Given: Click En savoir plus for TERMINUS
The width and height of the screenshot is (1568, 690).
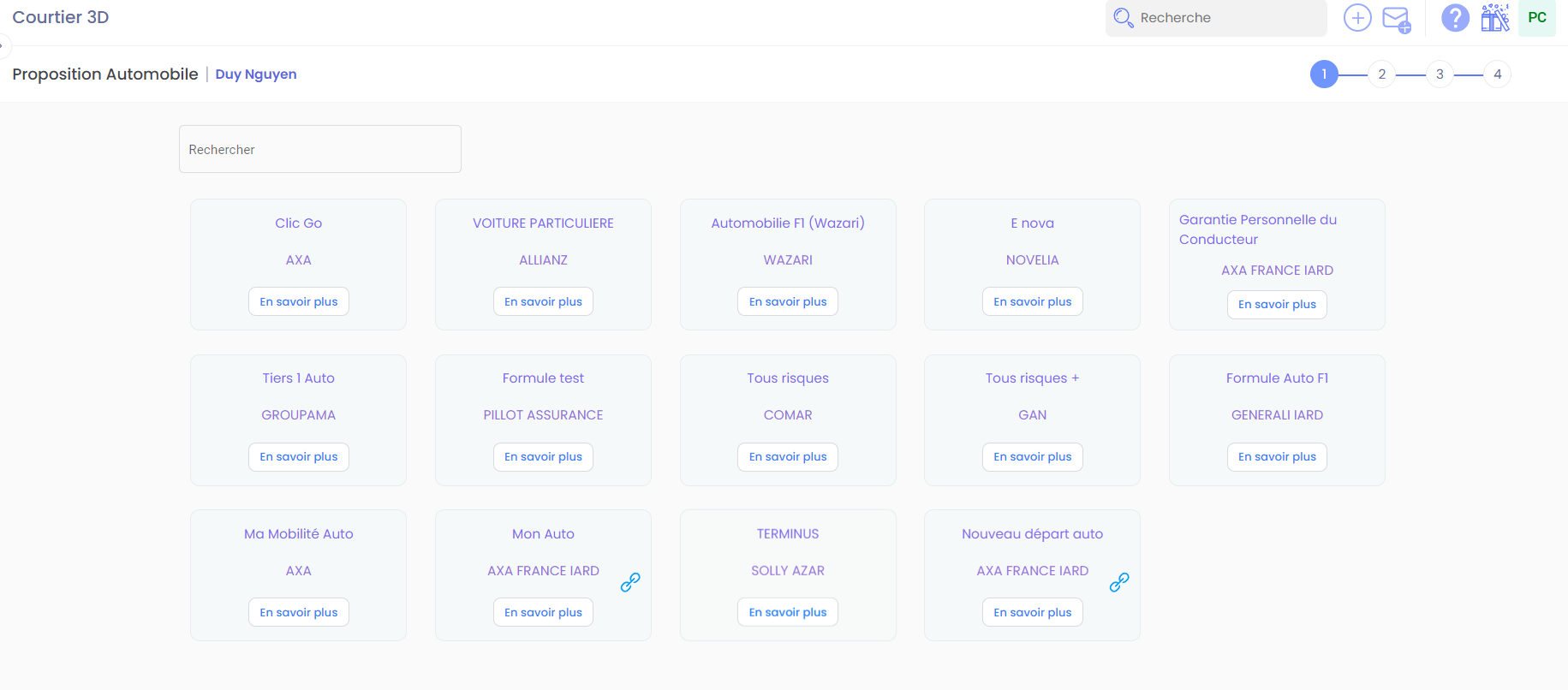Looking at the screenshot, I should tap(788, 612).
